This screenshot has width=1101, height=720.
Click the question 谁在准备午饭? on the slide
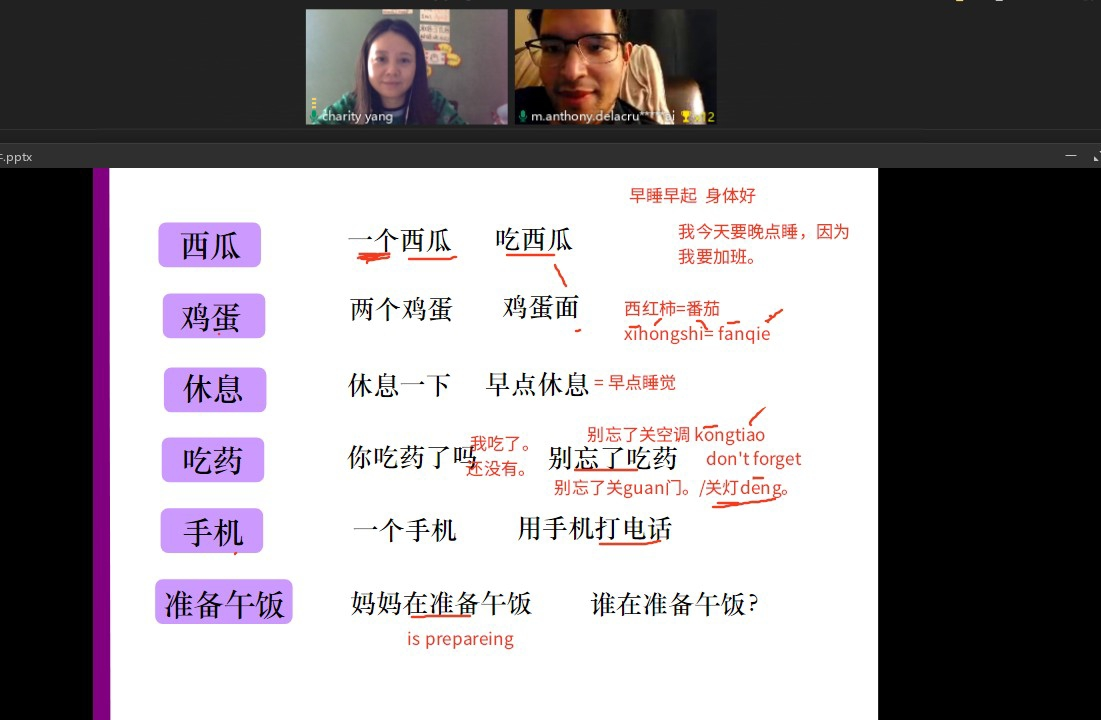[x=675, y=603]
